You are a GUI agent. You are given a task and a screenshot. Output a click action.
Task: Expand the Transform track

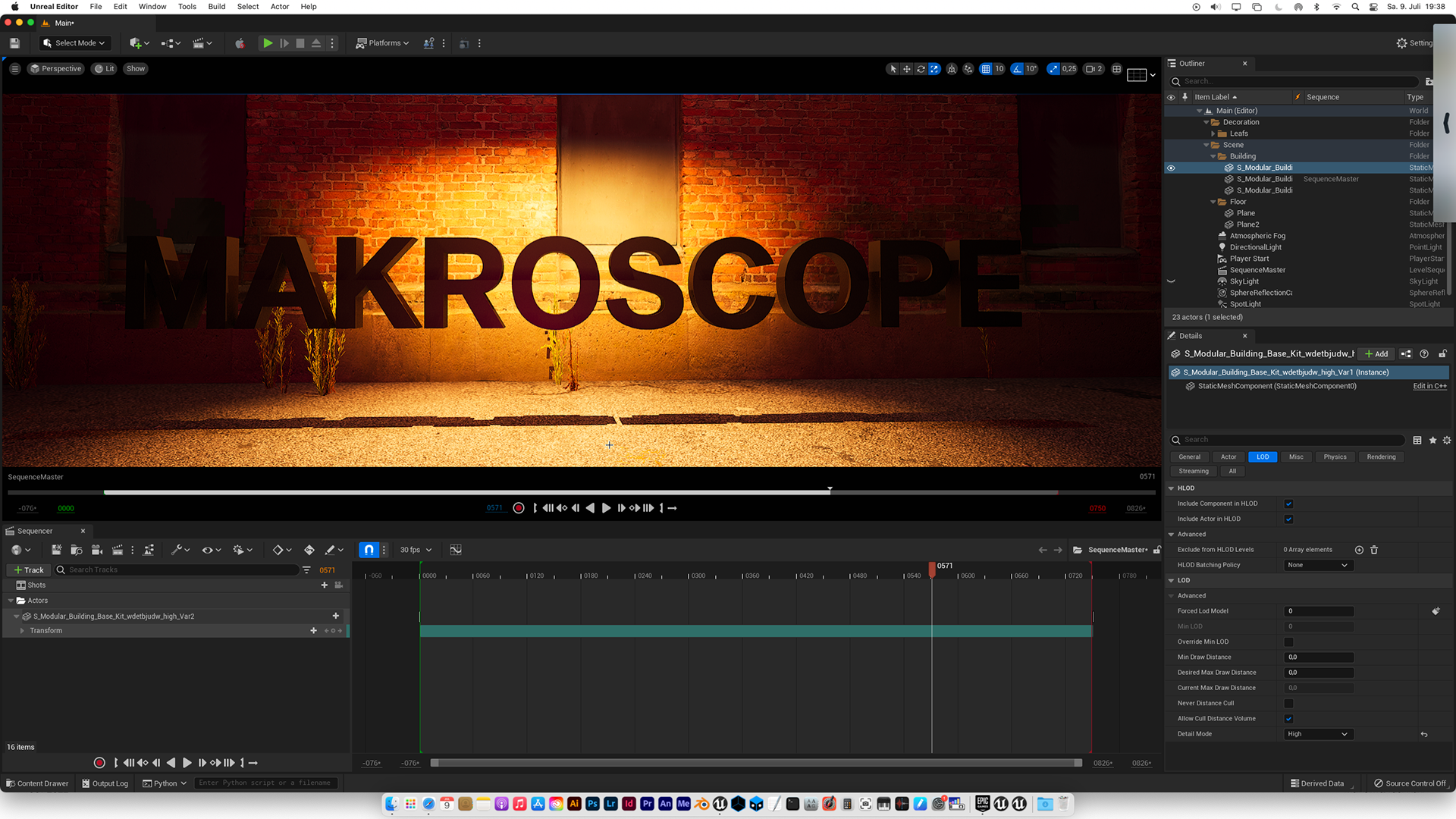pos(22,631)
